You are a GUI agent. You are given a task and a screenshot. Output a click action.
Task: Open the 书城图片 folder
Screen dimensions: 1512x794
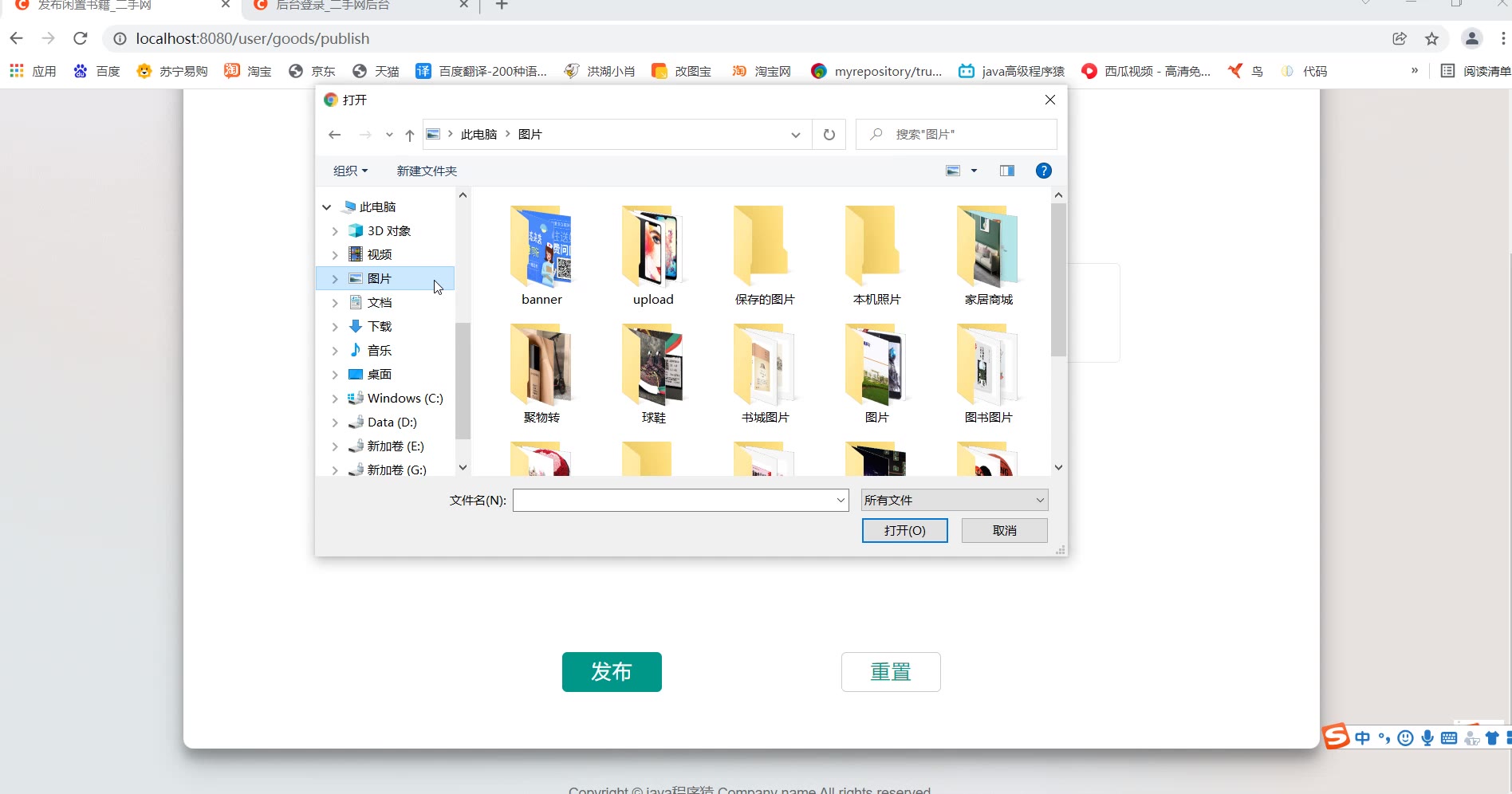pos(765,374)
